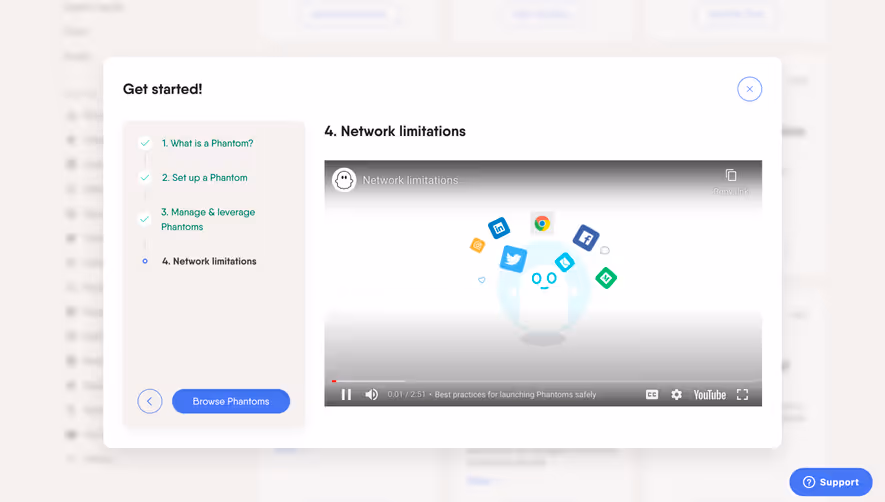The image size is (885, 502).
Task: Copy the video link
Action: (x=731, y=181)
